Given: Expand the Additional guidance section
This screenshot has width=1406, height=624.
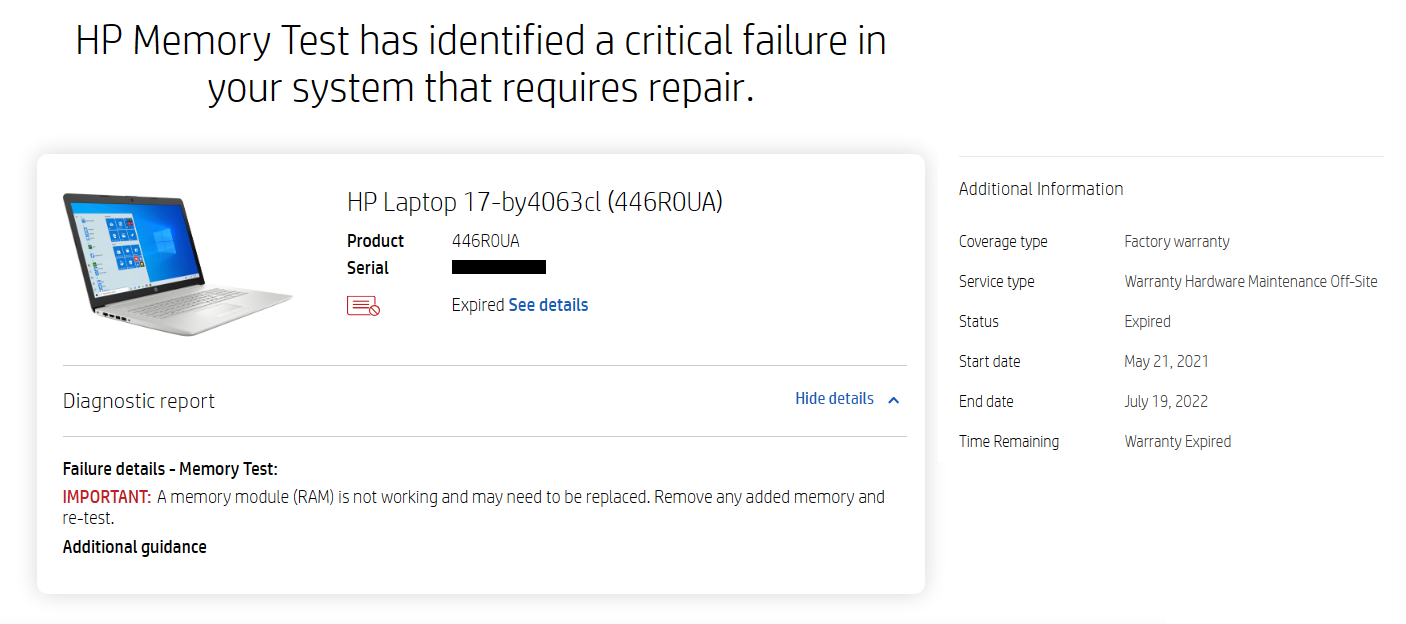Looking at the screenshot, I should [134, 546].
